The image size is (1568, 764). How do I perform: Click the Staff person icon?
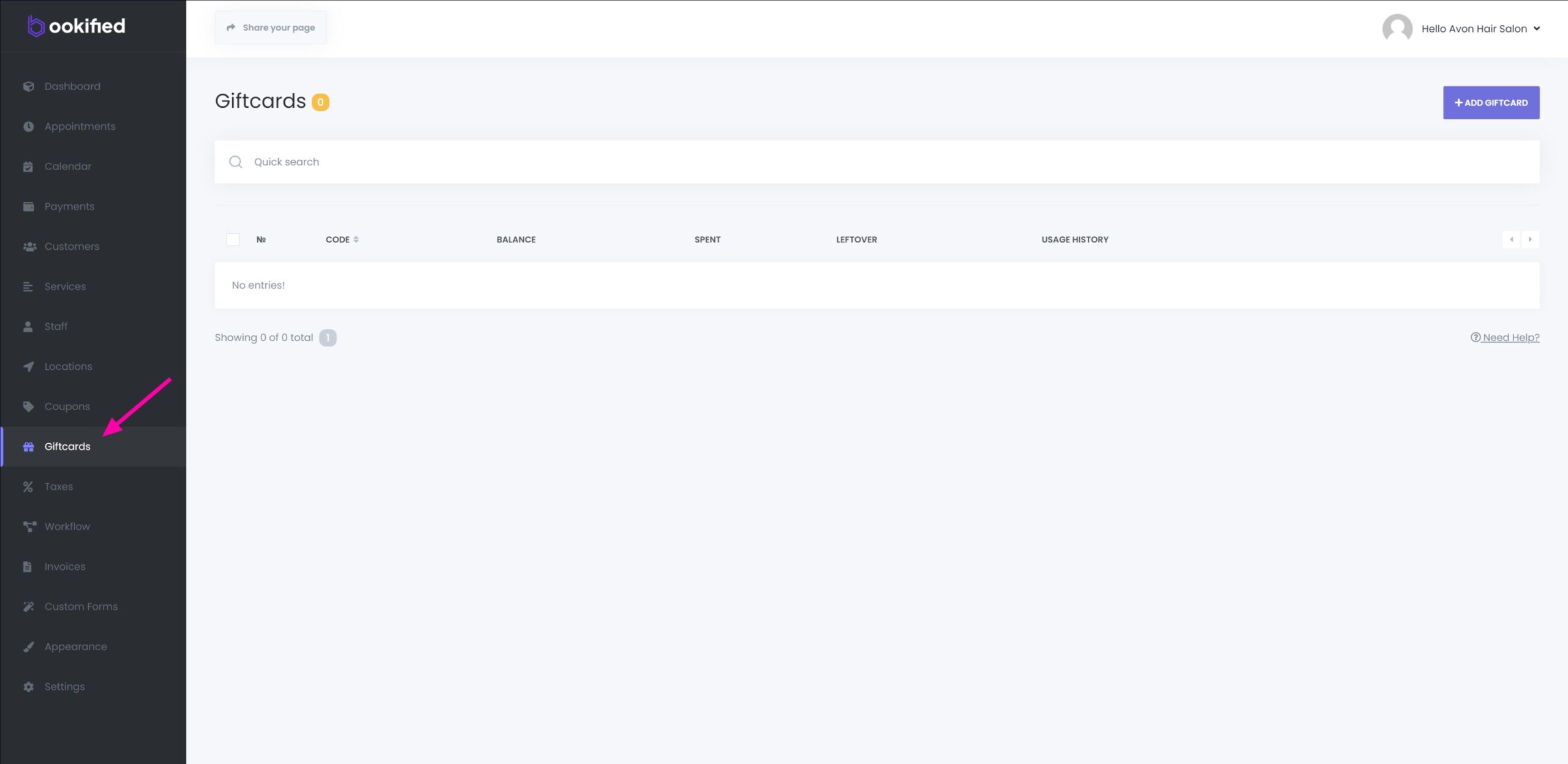click(x=28, y=326)
